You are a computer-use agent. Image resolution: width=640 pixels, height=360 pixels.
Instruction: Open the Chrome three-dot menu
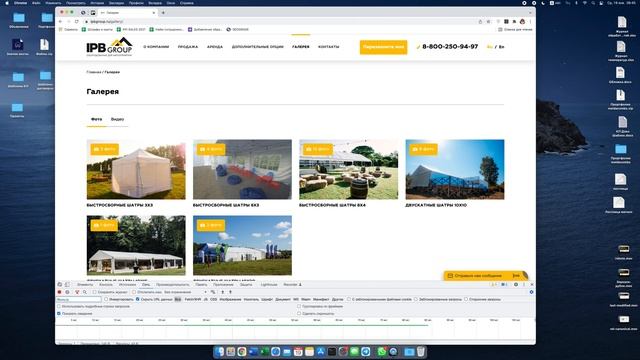[x=530, y=22]
